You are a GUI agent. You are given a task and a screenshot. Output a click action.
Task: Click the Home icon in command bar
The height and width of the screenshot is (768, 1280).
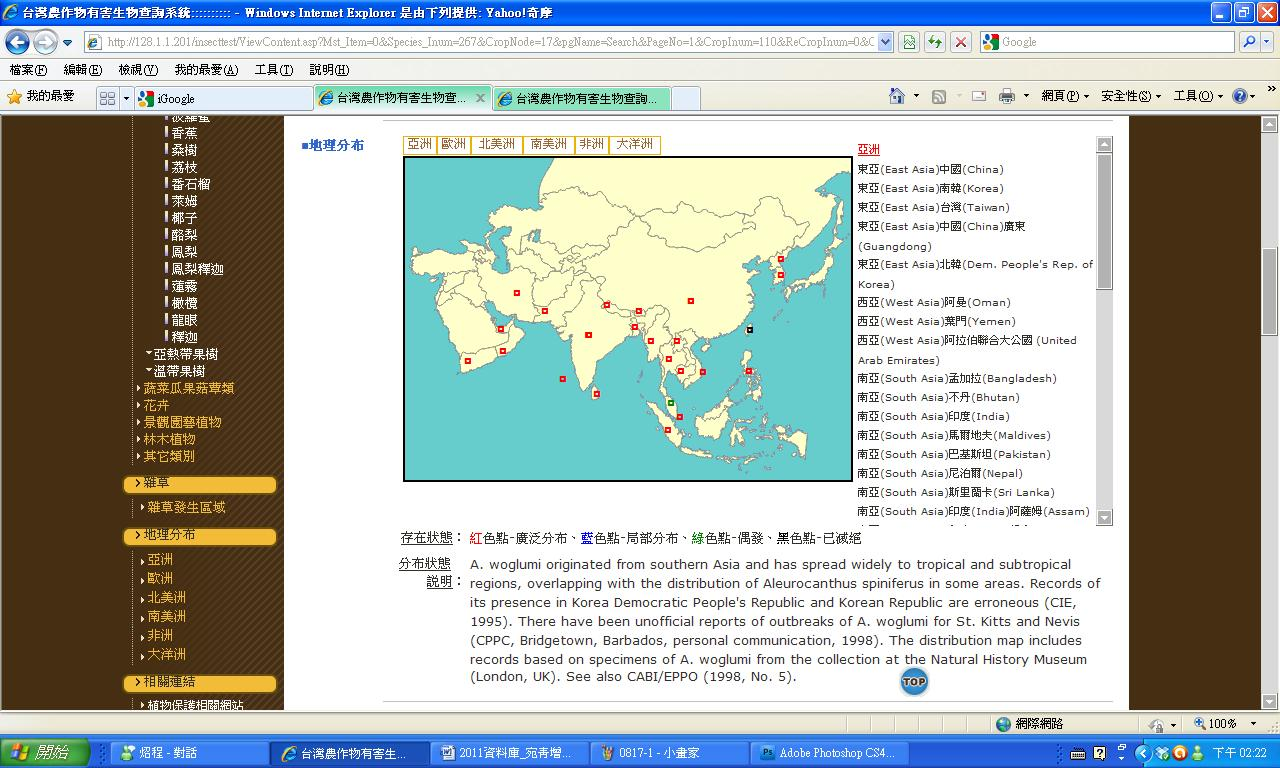click(x=898, y=96)
